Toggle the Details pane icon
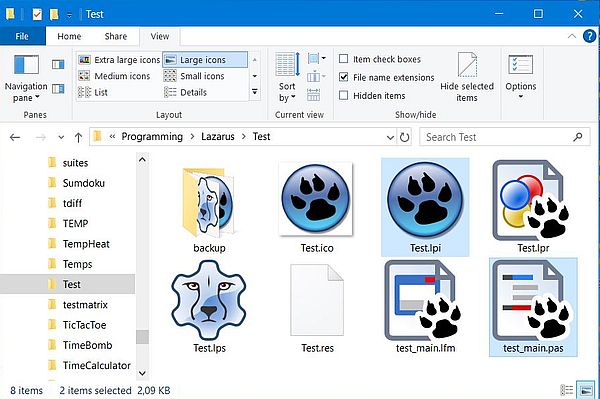Screen dimensions: 600x399 pos(58,89)
